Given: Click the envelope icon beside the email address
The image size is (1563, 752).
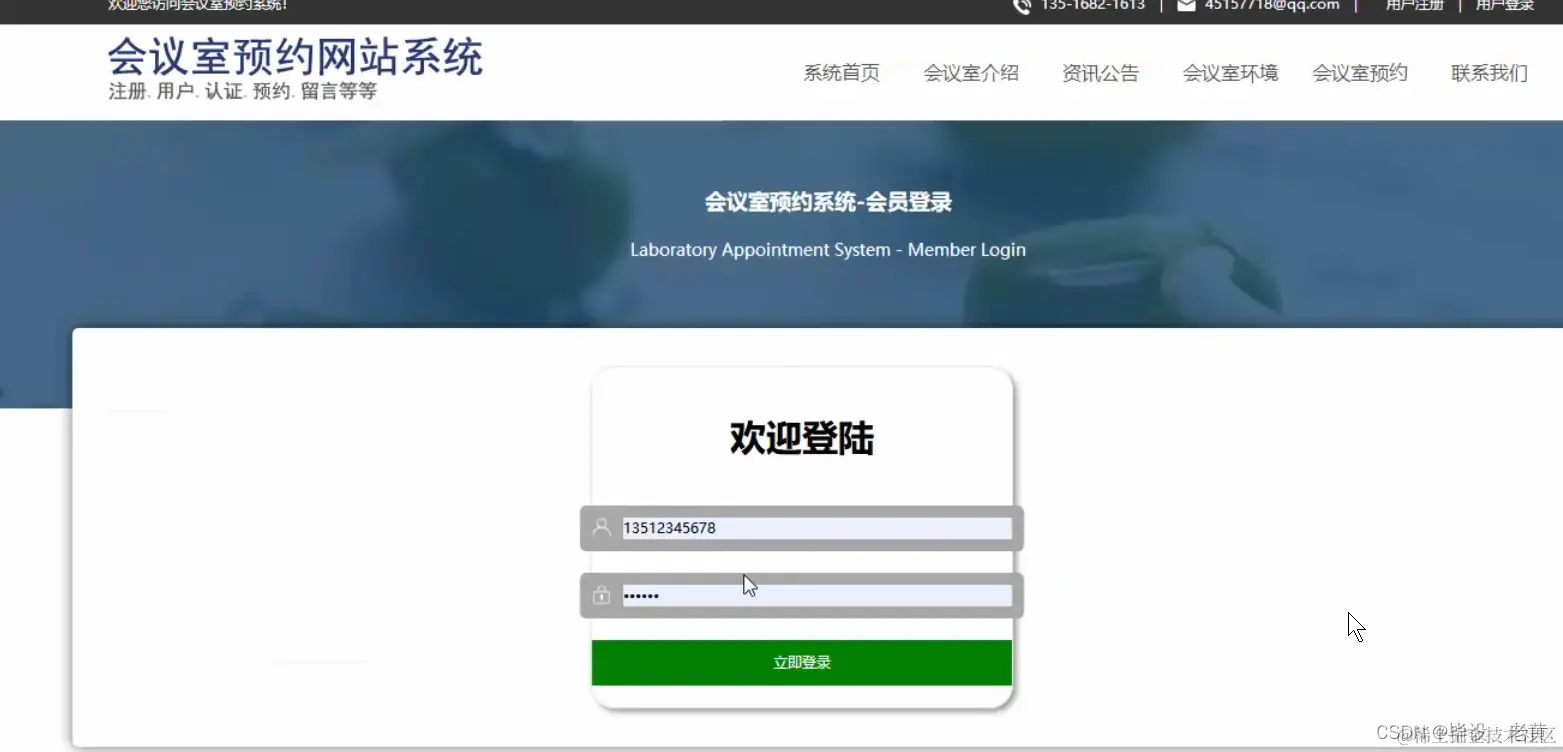Looking at the screenshot, I should (1186, 5).
